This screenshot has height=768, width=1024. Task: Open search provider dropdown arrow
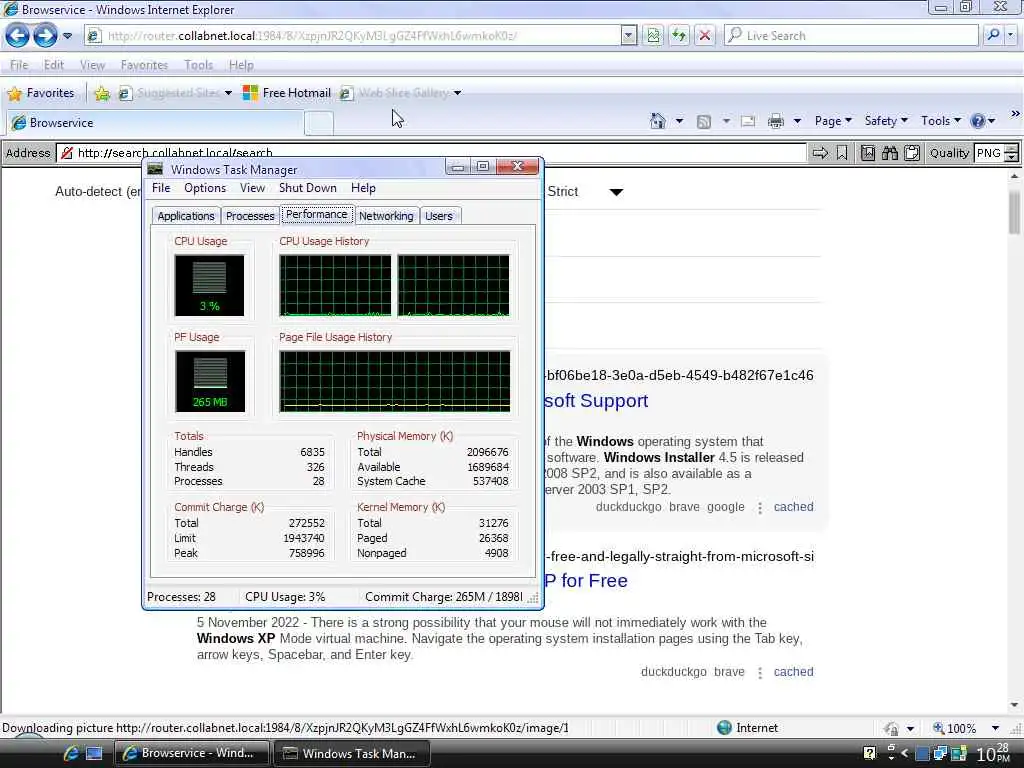click(1011, 35)
